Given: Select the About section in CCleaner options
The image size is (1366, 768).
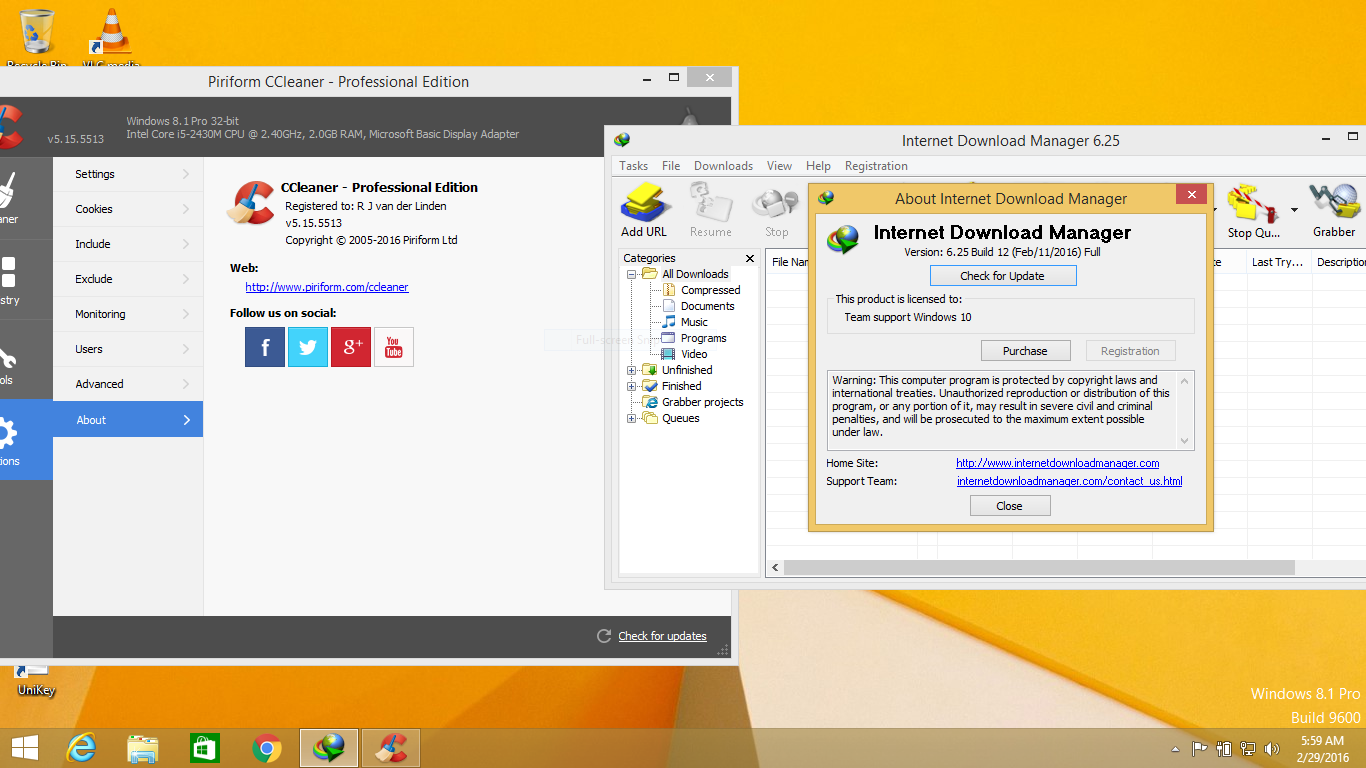Looking at the screenshot, I should [x=128, y=420].
